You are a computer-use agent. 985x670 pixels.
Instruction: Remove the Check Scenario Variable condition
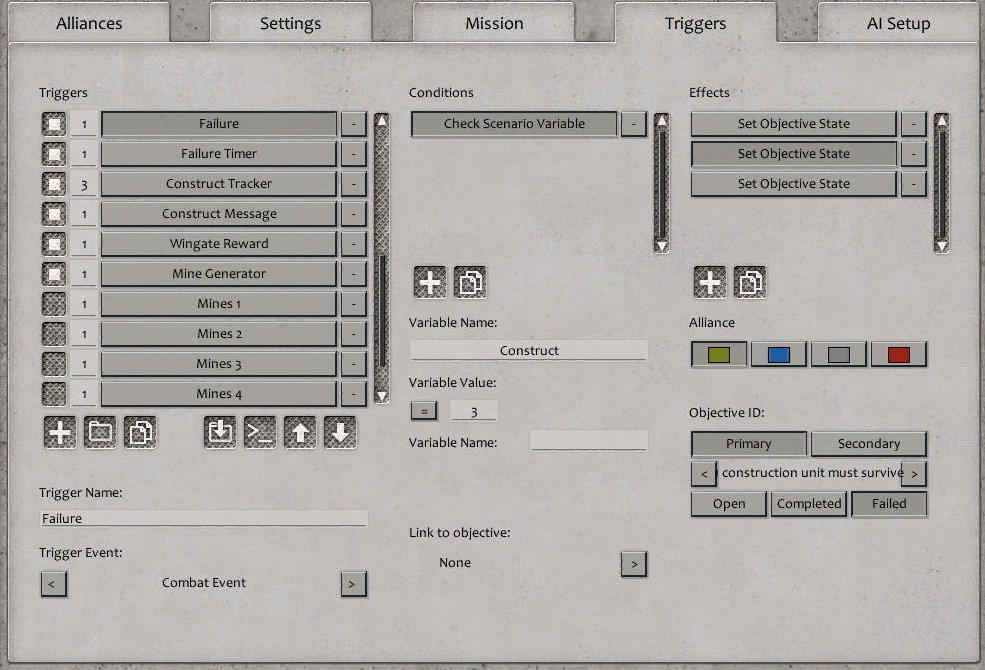click(634, 124)
